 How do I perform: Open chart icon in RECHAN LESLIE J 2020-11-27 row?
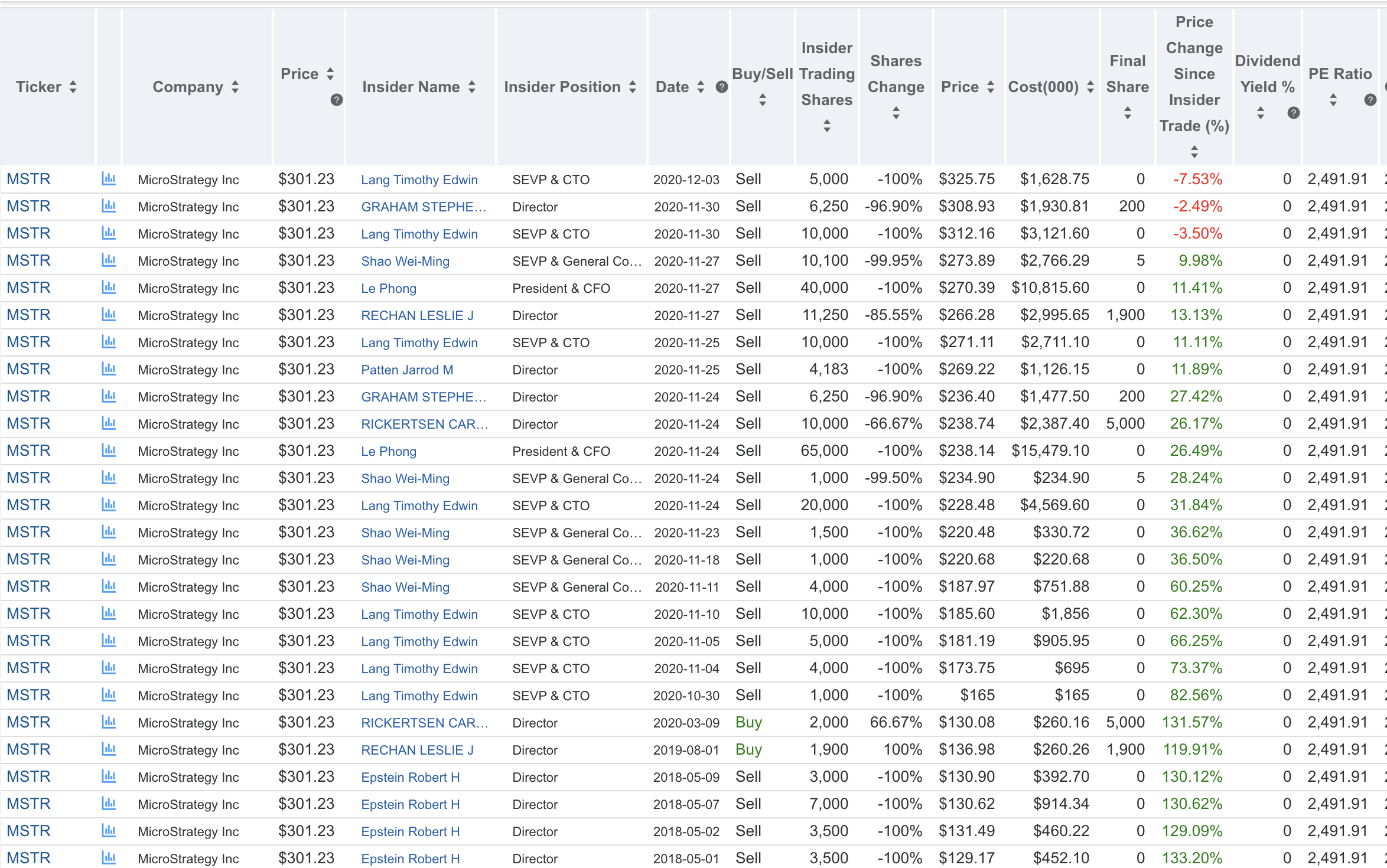pyautogui.click(x=109, y=315)
